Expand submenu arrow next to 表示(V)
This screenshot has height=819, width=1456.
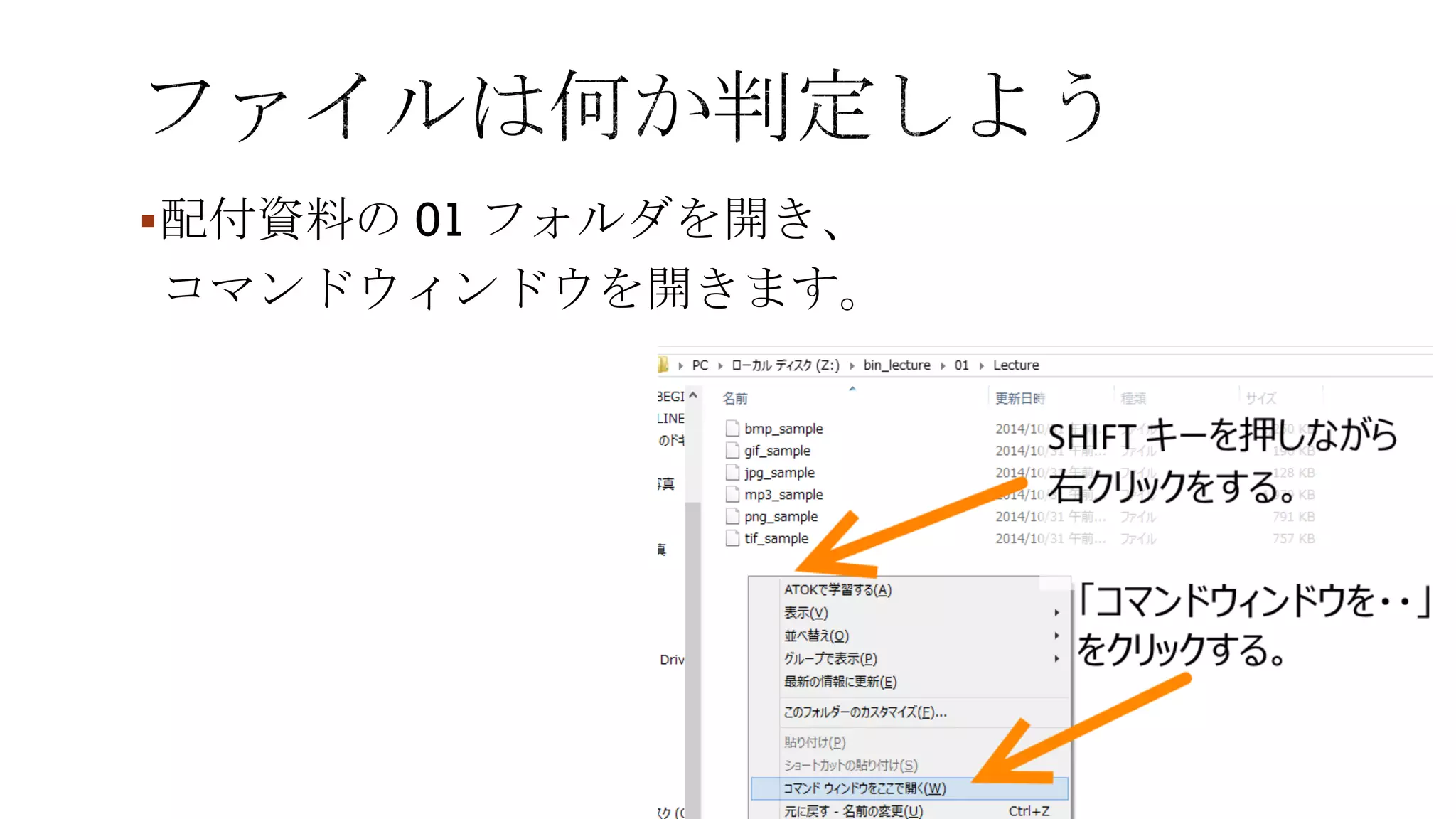[1057, 612]
